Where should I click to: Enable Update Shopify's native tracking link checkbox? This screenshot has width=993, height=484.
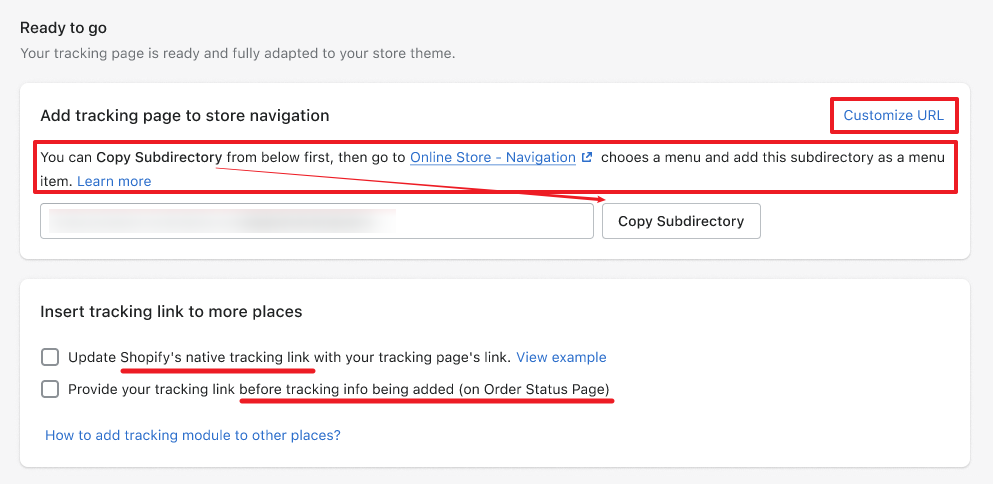(50, 357)
